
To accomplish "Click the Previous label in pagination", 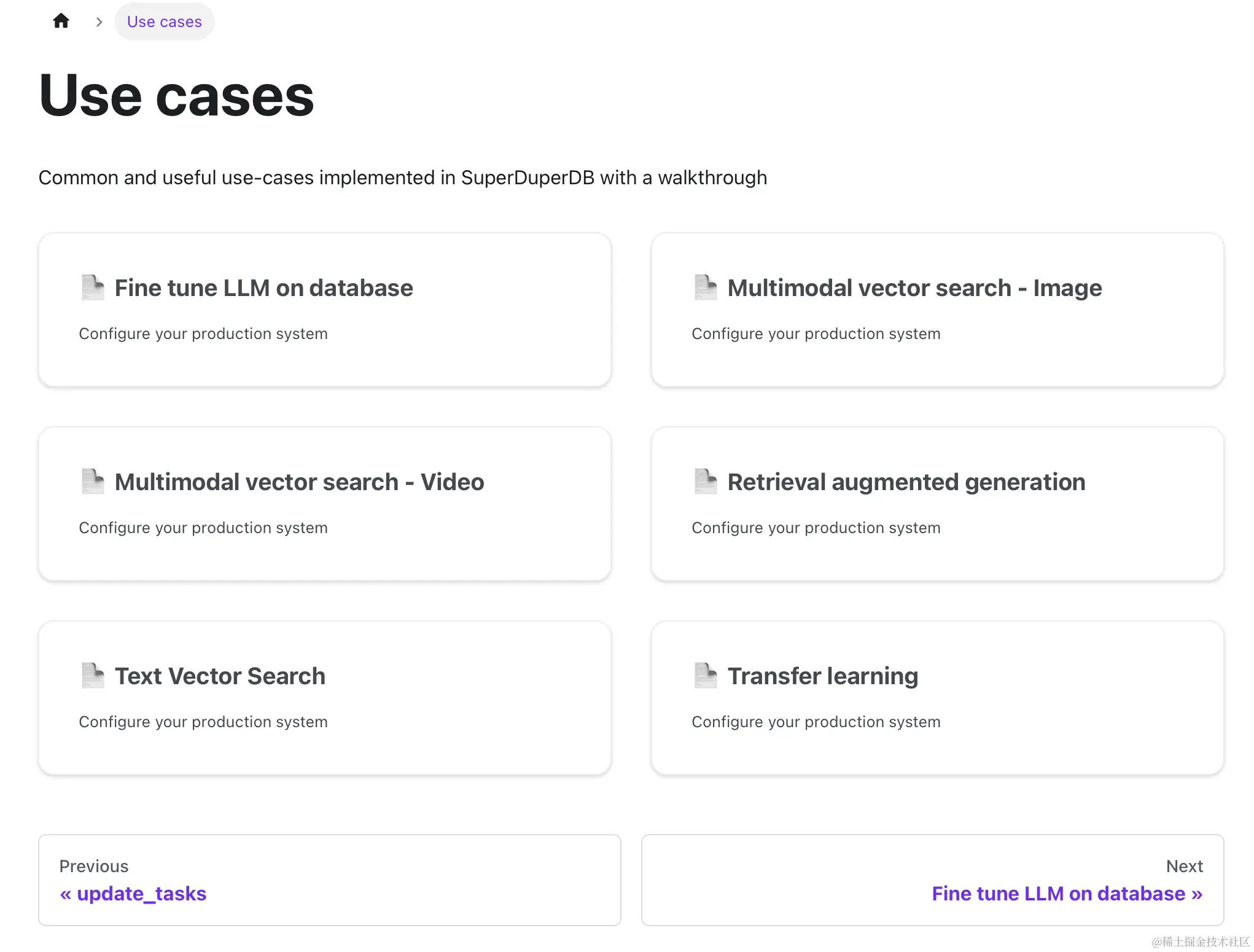I will coord(94,866).
